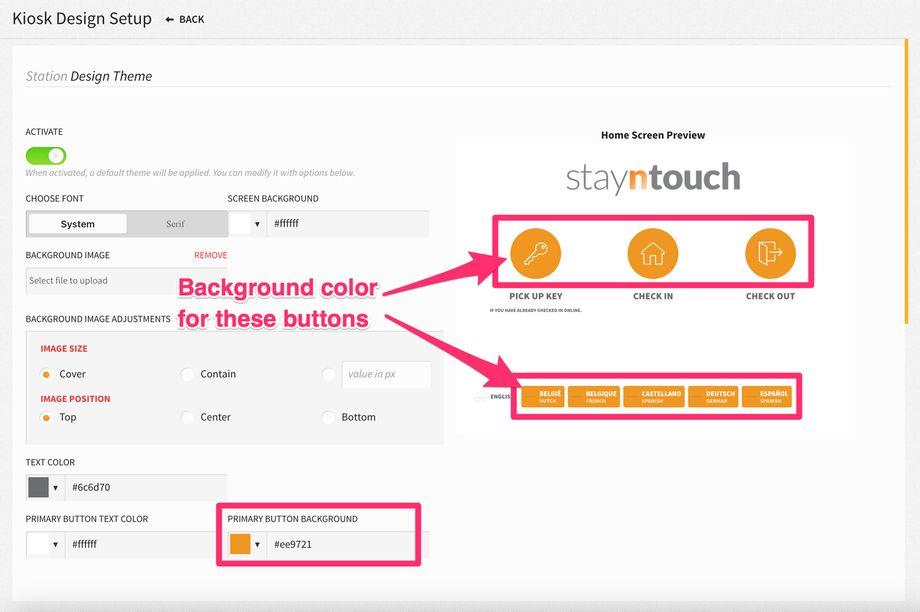Click the Pick Up Key icon
Screen dimensions: 920x612
click(x=535, y=253)
